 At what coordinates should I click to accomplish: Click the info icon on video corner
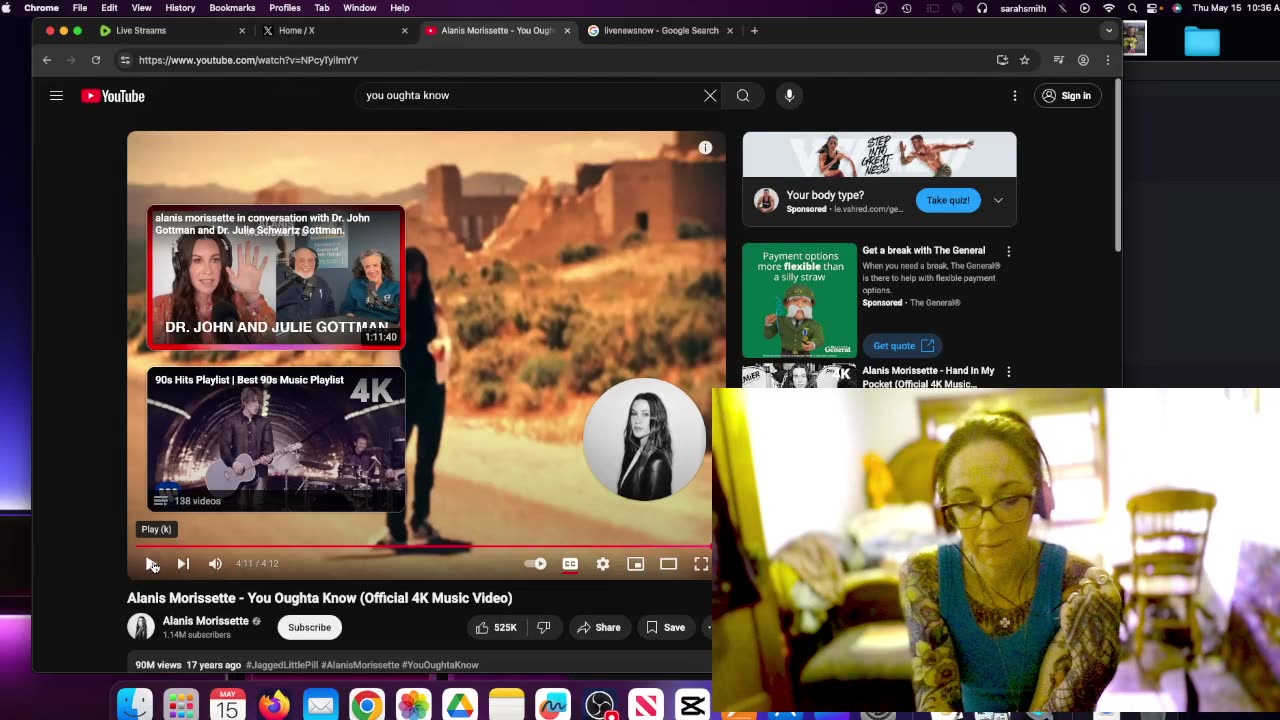(x=705, y=148)
